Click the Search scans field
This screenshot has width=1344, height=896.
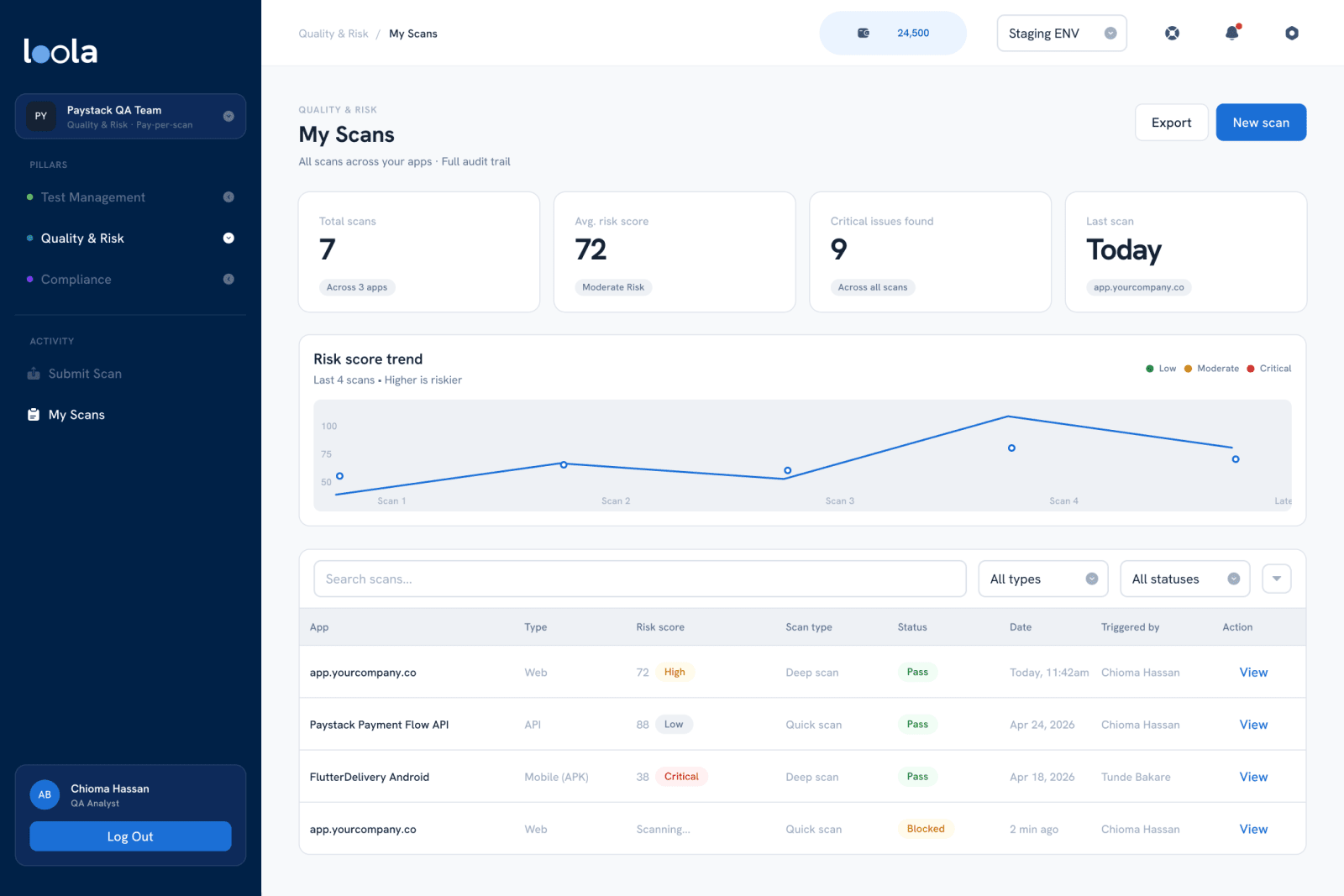[640, 579]
